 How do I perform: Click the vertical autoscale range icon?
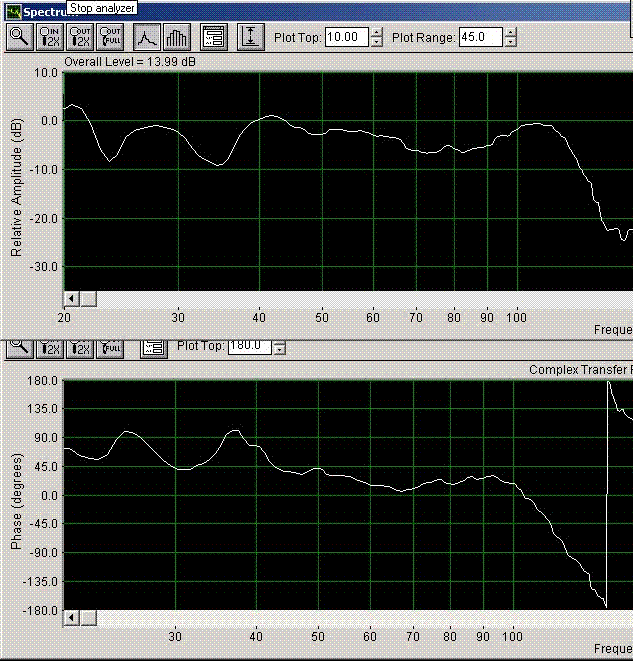pyautogui.click(x=251, y=37)
